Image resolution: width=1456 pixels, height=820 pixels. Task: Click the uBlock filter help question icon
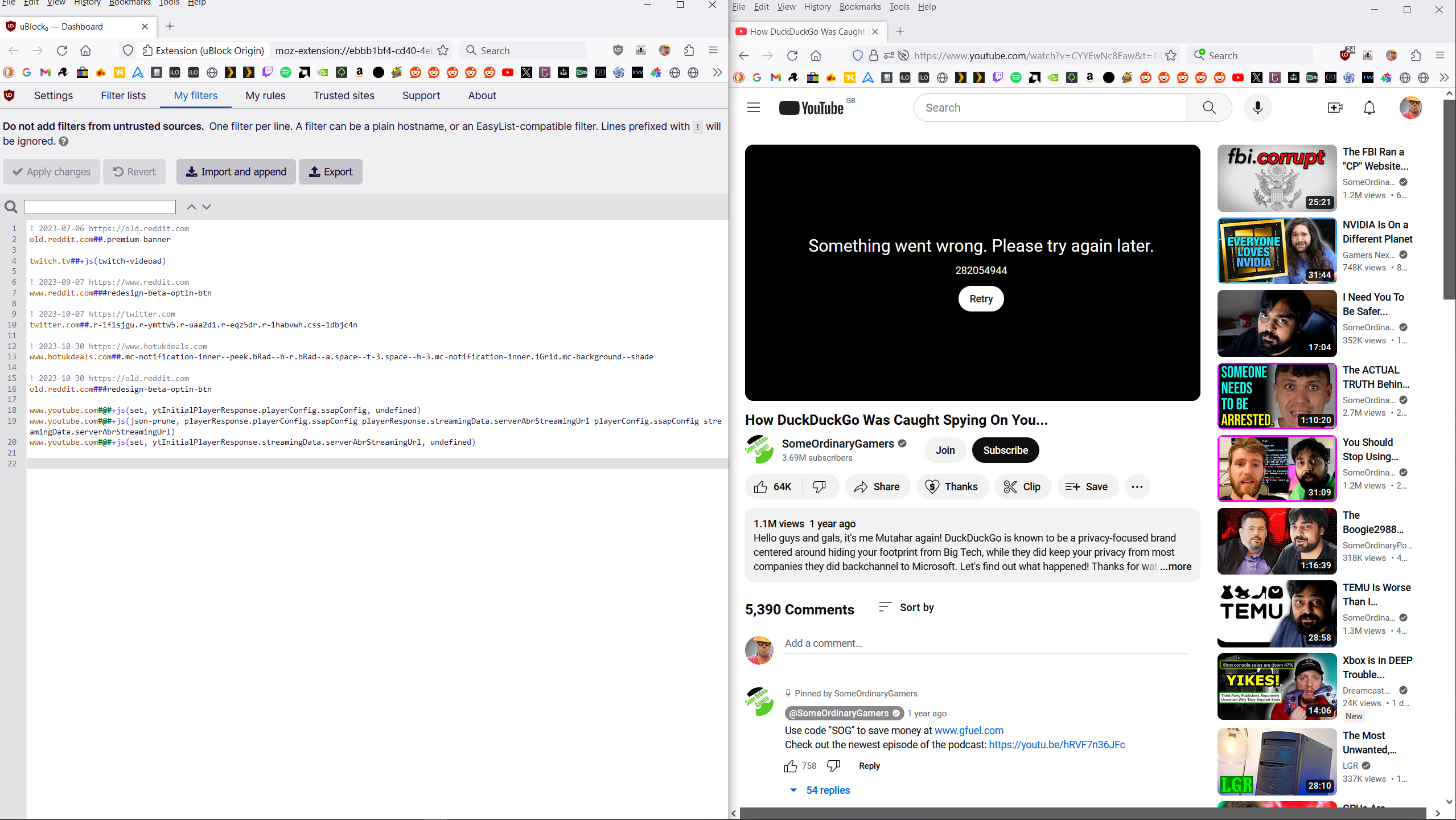64,141
